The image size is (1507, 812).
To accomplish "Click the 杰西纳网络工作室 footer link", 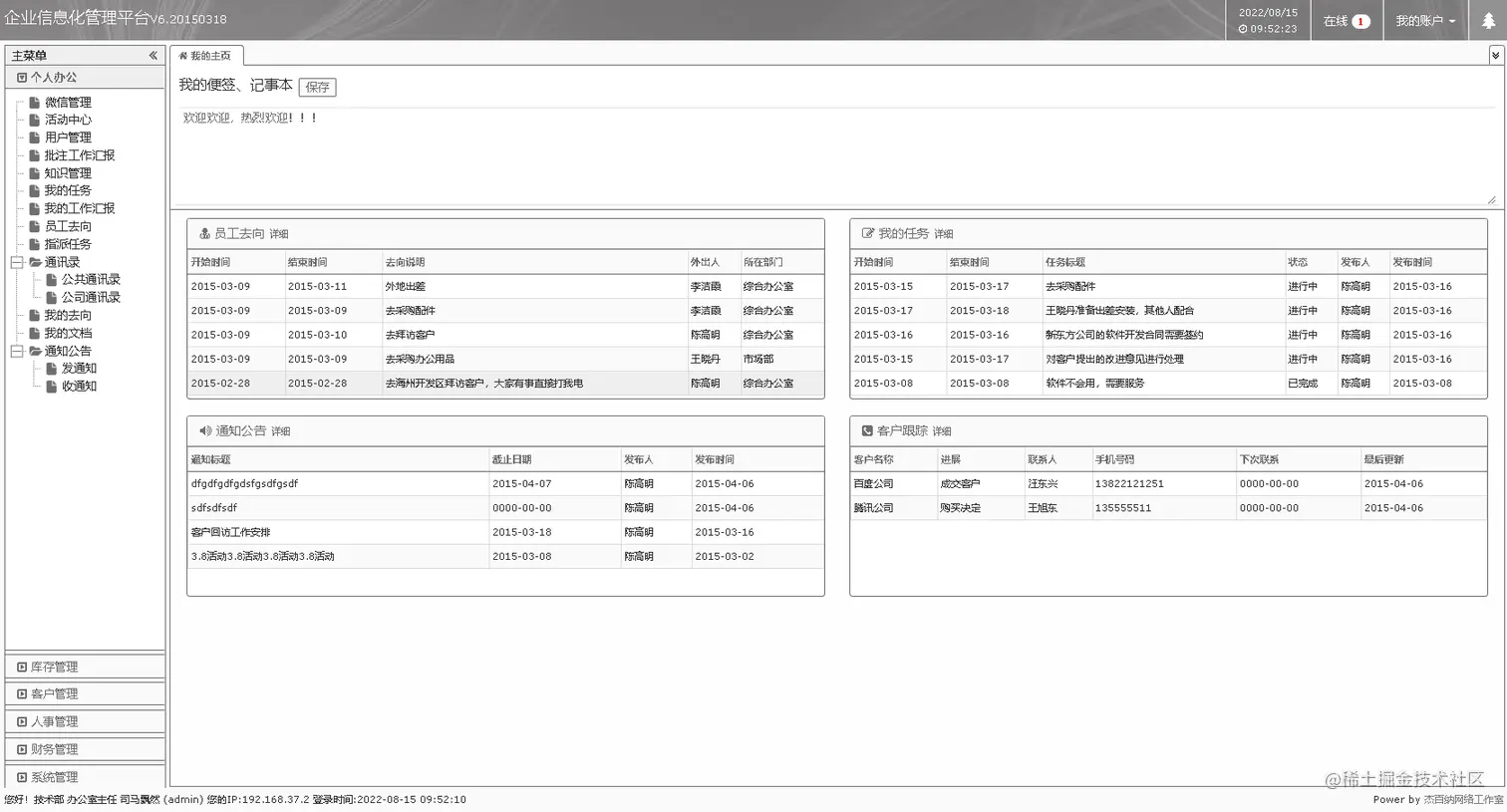I will [x=1463, y=800].
